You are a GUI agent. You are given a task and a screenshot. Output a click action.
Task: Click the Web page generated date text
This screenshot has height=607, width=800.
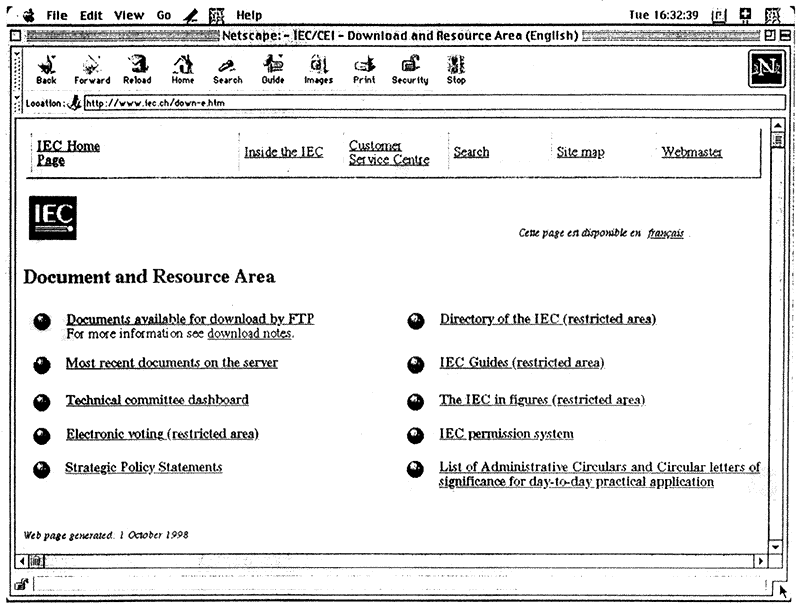pyautogui.click(x=106, y=535)
